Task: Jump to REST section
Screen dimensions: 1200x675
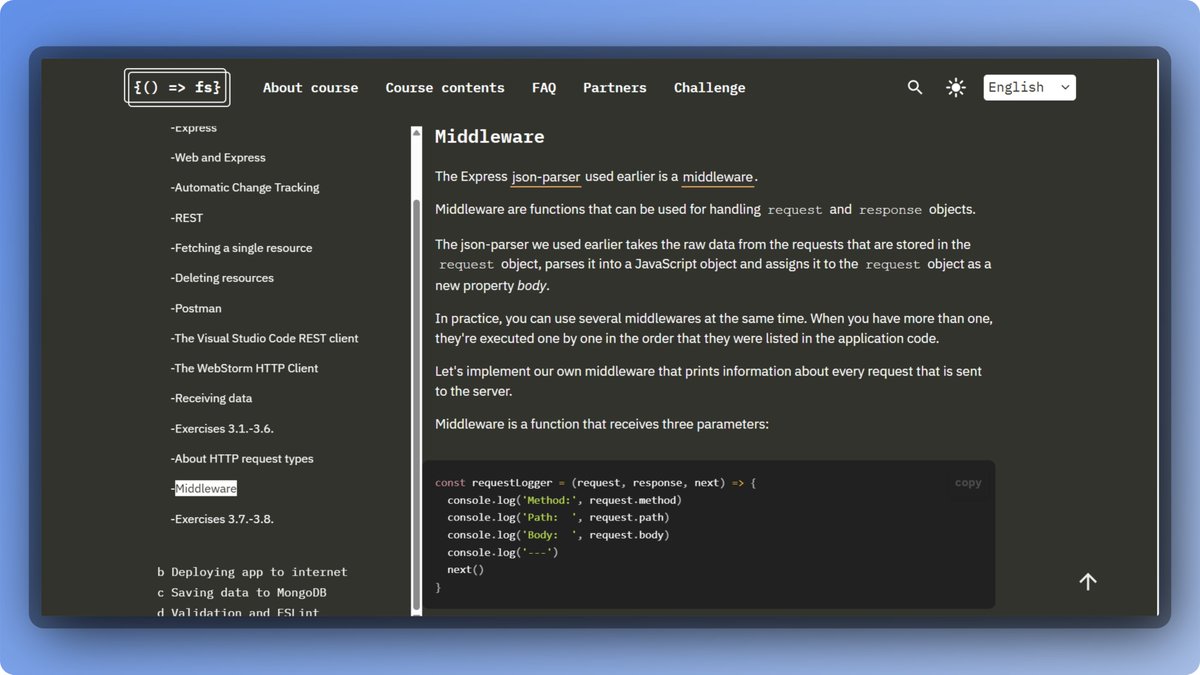Action: point(187,218)
